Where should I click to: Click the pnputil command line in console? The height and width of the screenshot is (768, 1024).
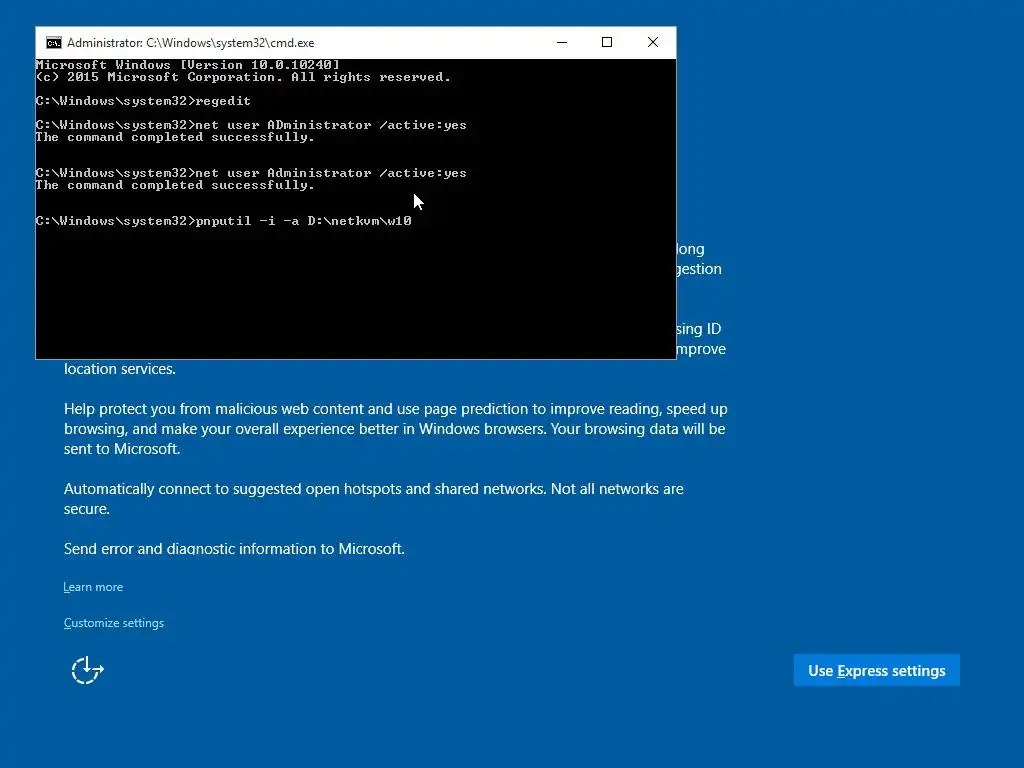[223, 221]
